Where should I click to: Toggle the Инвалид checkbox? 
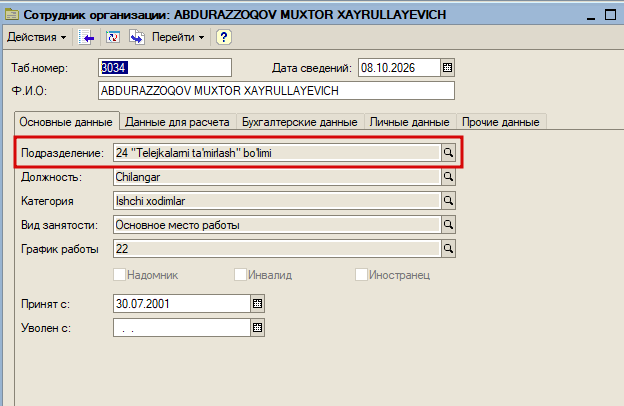point(240,275)
